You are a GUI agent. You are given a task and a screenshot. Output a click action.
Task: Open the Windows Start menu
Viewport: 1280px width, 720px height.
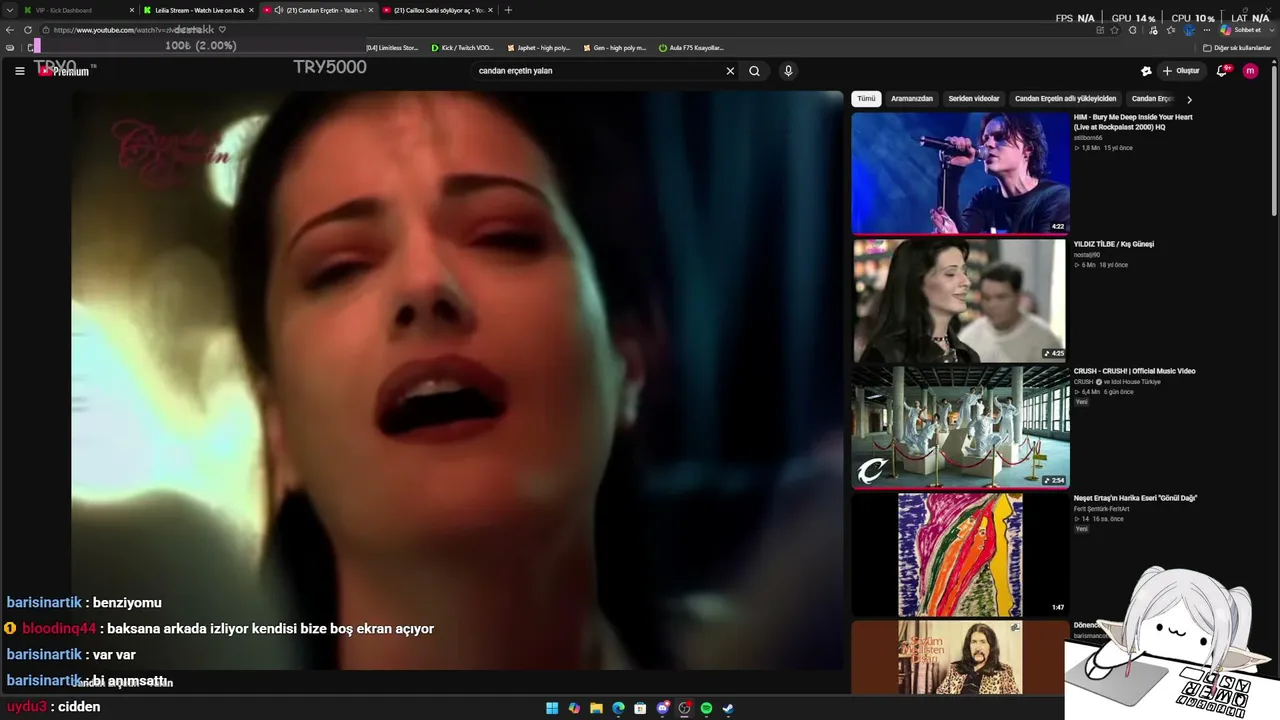(x=552, y=708)
